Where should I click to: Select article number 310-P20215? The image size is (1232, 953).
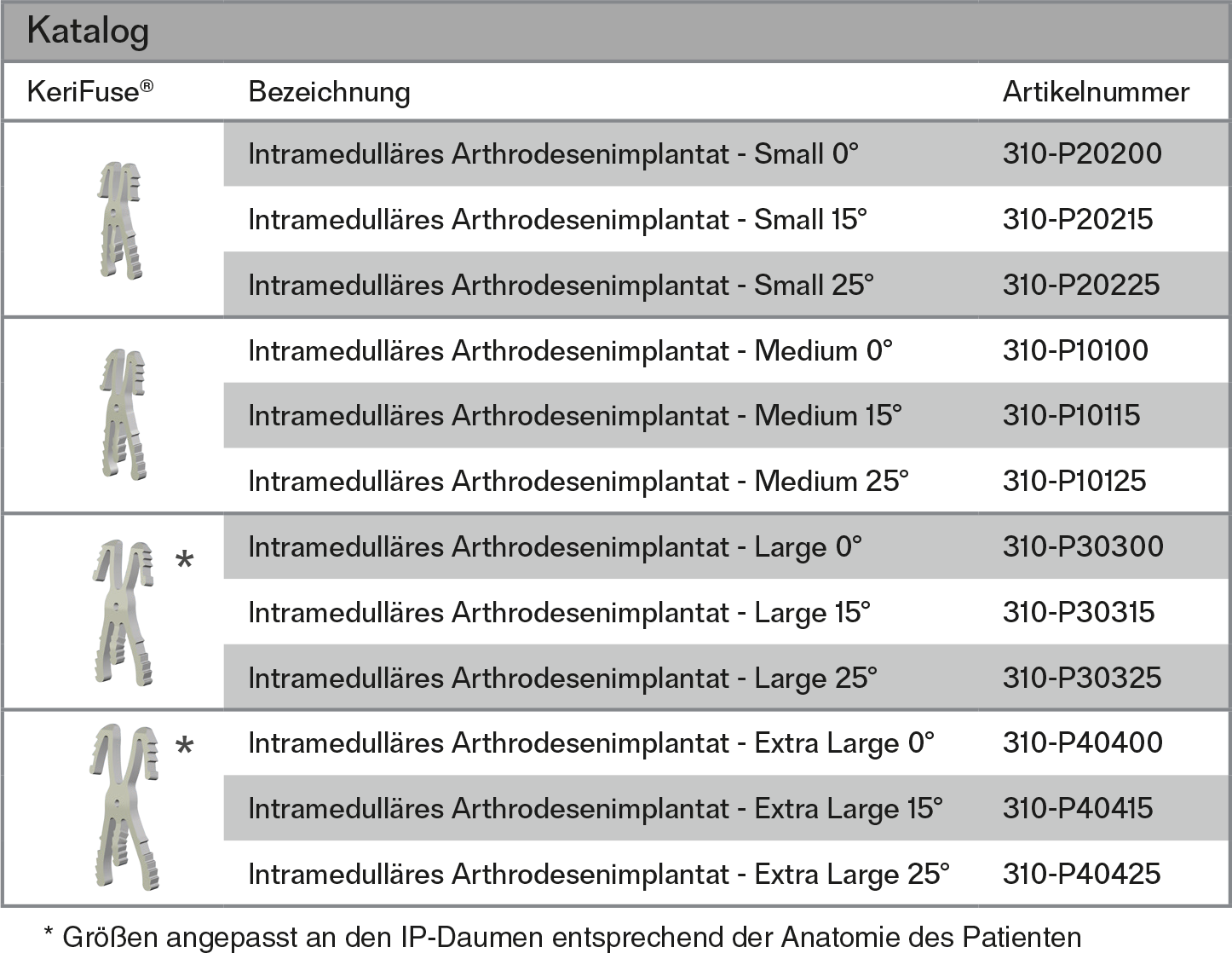point(1077,219)
